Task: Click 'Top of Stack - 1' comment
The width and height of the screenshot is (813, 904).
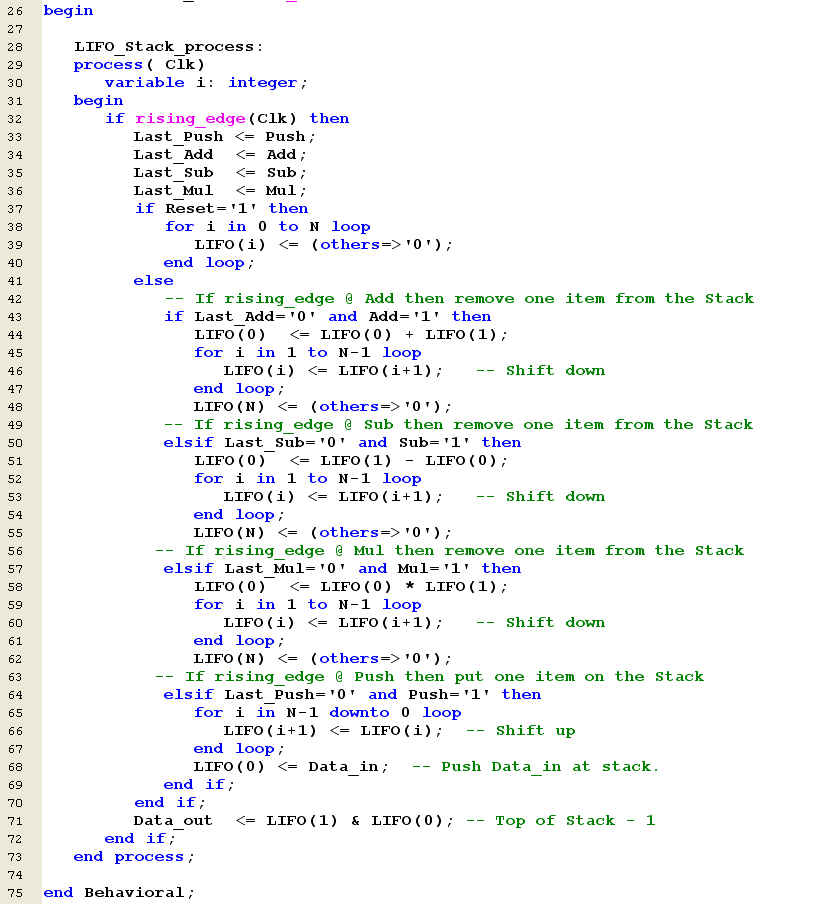Action: point(560,820)
